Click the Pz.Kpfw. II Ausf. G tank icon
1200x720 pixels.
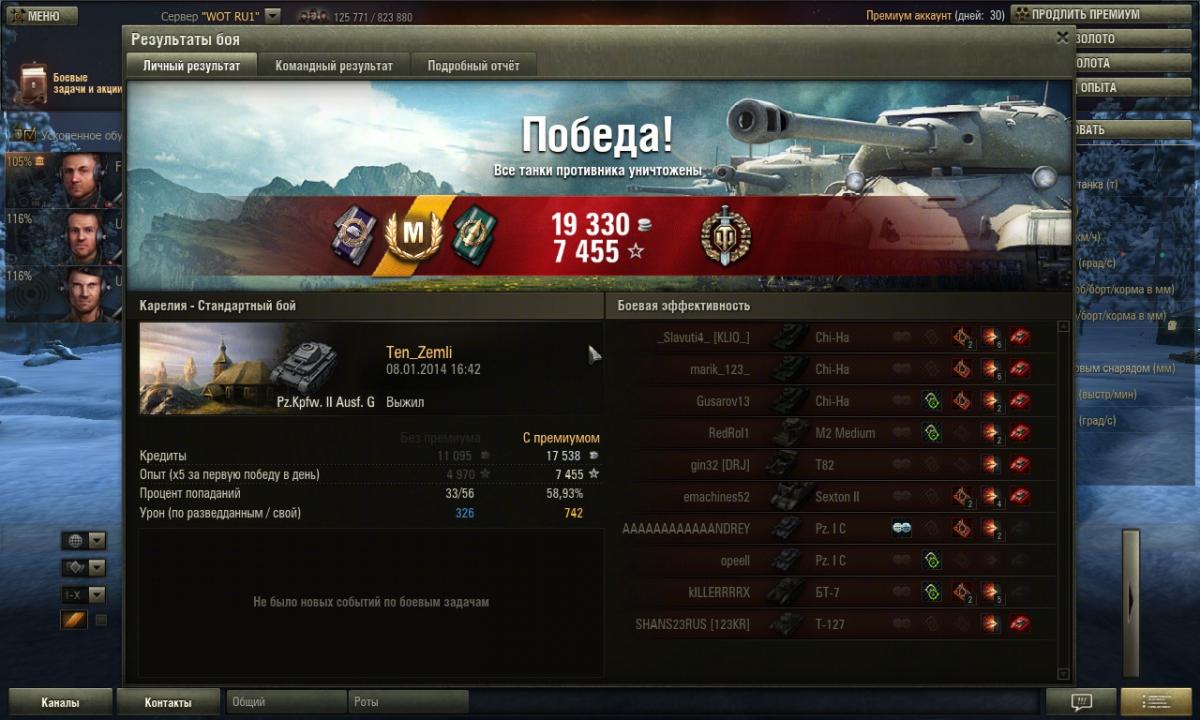pos(305,367)
